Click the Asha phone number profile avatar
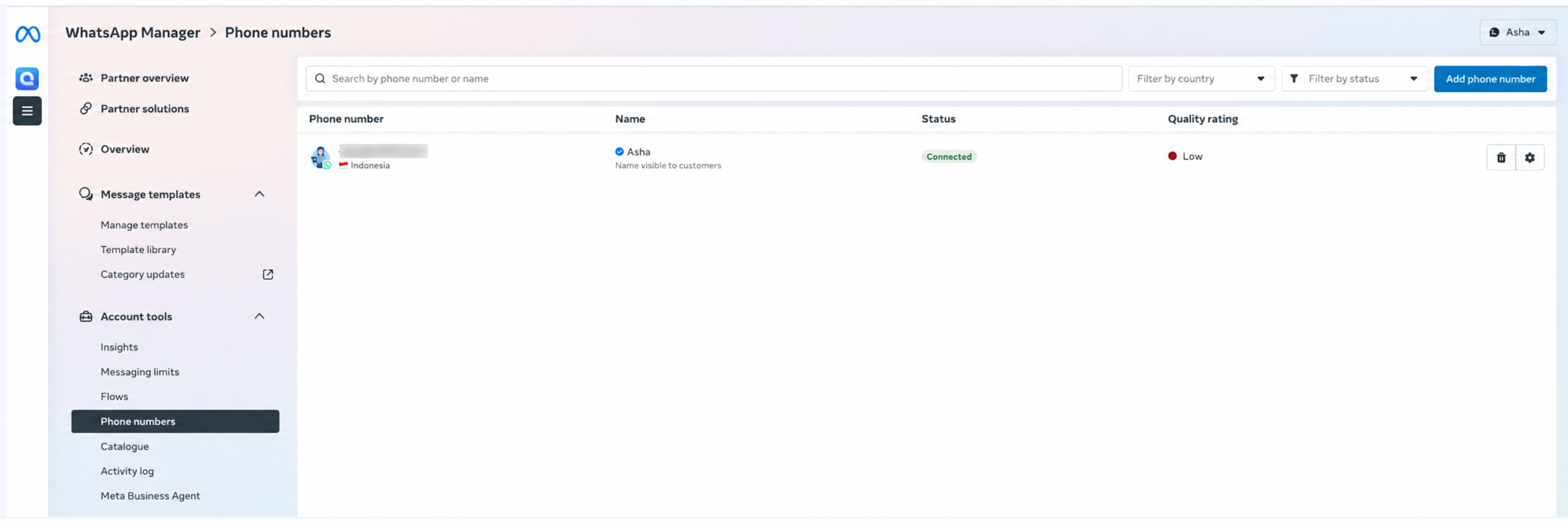Viewport: 1568px width, 524px height. pyautogui.click(x=320, y=157)
